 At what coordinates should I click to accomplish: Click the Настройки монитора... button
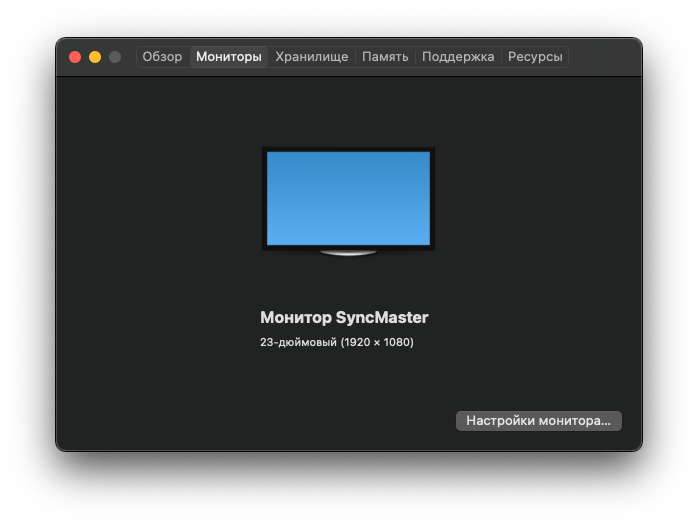[539, 421]
